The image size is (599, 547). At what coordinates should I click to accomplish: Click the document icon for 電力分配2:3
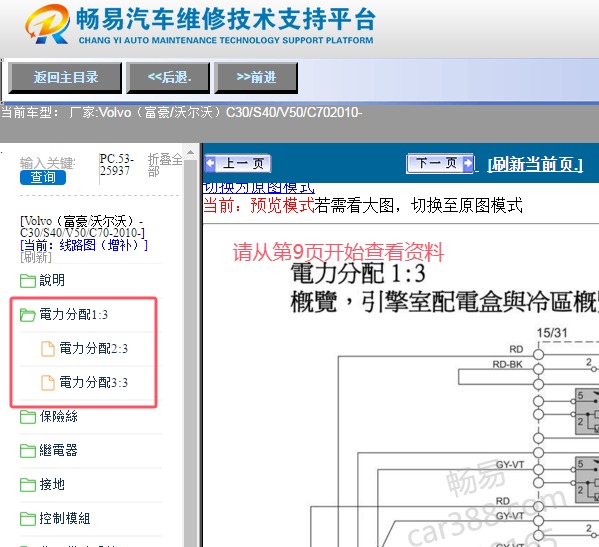[48, 349]
